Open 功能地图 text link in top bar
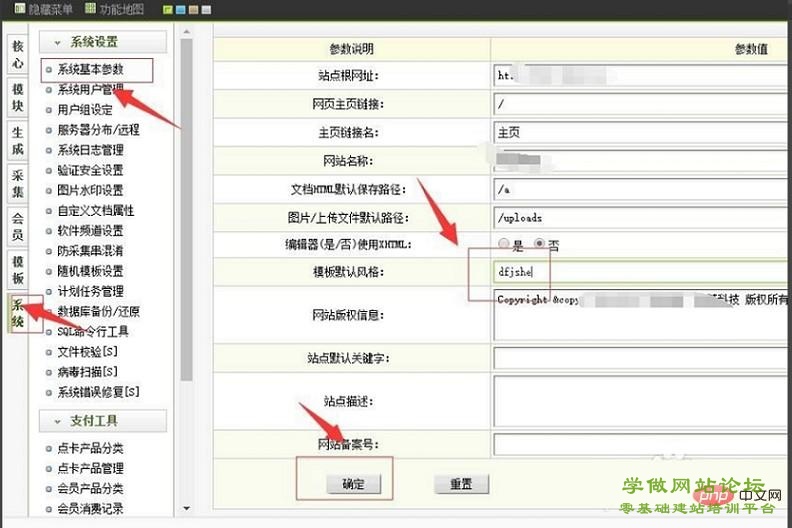792x528 pixels. (x=122, y=9)
